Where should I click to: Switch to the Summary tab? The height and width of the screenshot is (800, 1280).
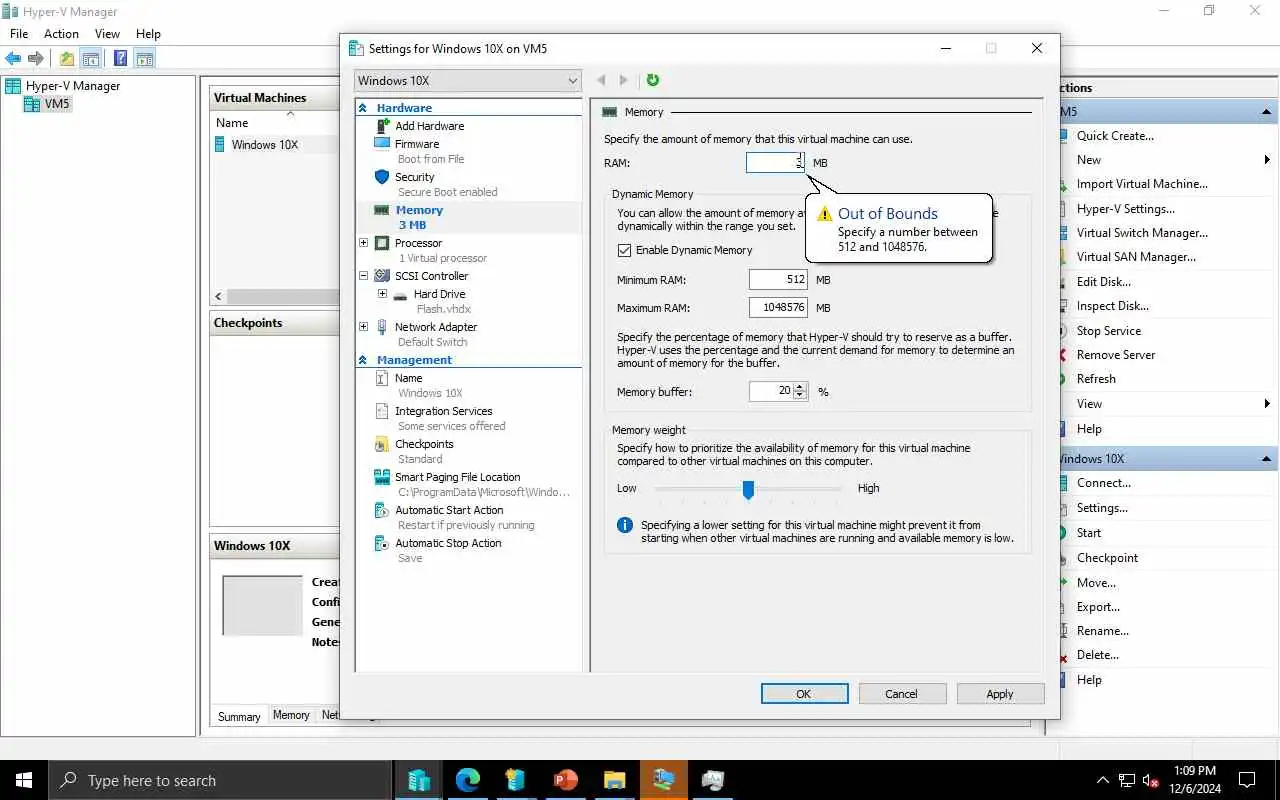[x=240, y=716]
